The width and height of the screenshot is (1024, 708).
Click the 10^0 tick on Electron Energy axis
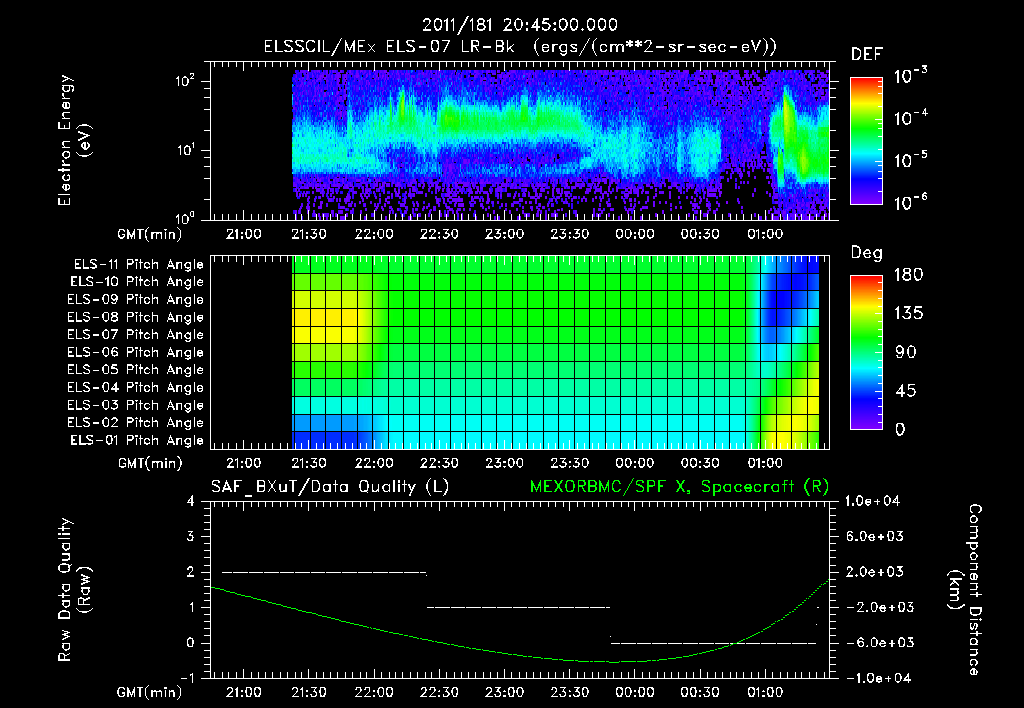185,218
